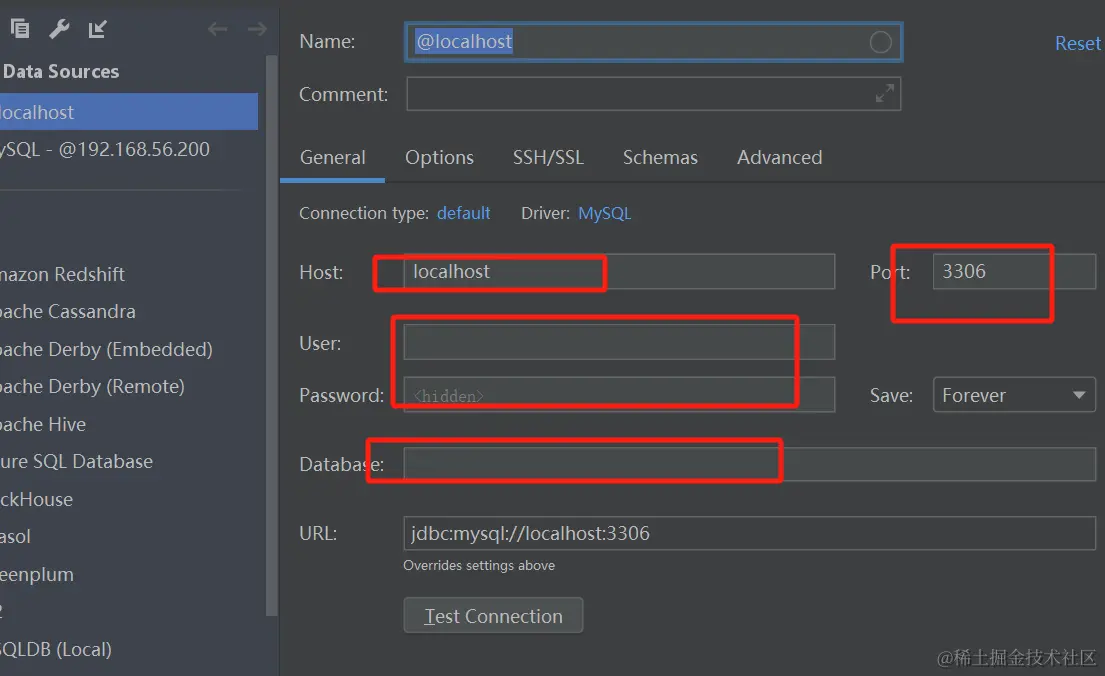This screenshot has width=1105, height=676.
Task: Switch to the General tab
Action: [x=333, y=157]
